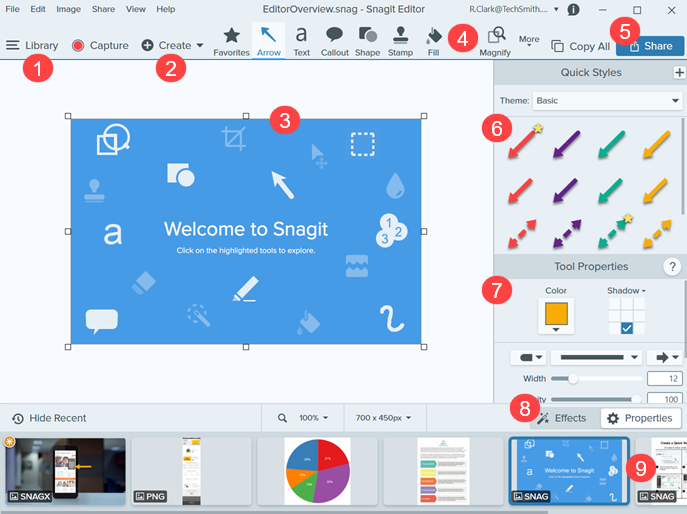Open the orange Color swatch picker
Image resolution: width=687 pixels, height=514 pixels.
[556, 316]
